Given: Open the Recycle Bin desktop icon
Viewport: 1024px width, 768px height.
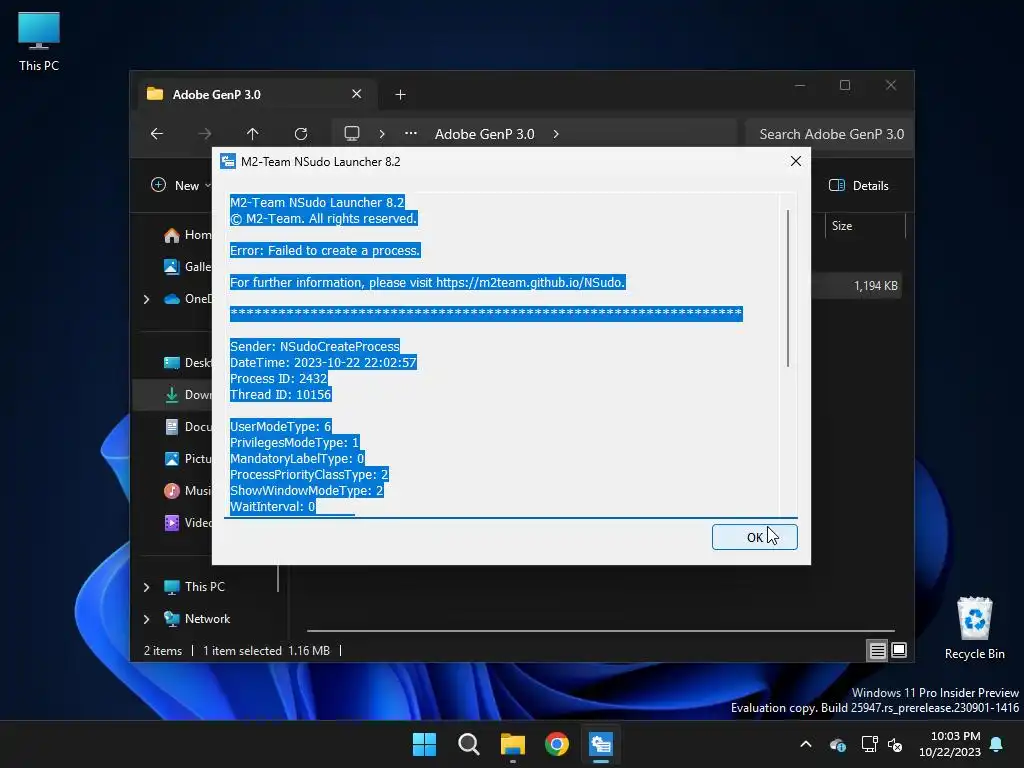Looking at the screenshot, I should tap(974, 628).
